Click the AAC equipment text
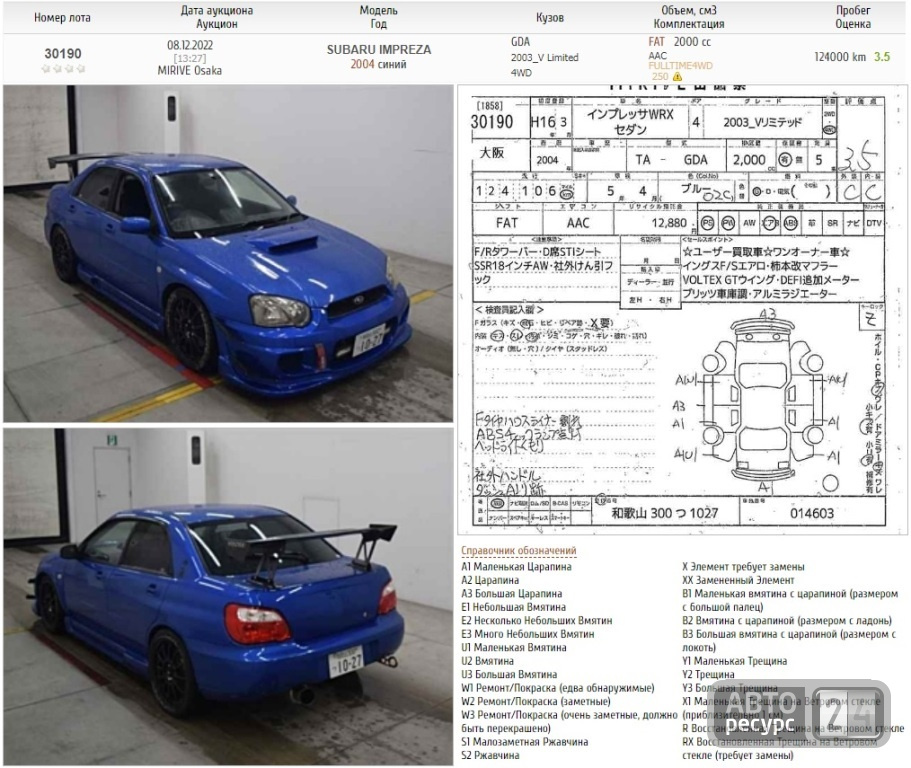911x768 pixels. coord(658,56)
